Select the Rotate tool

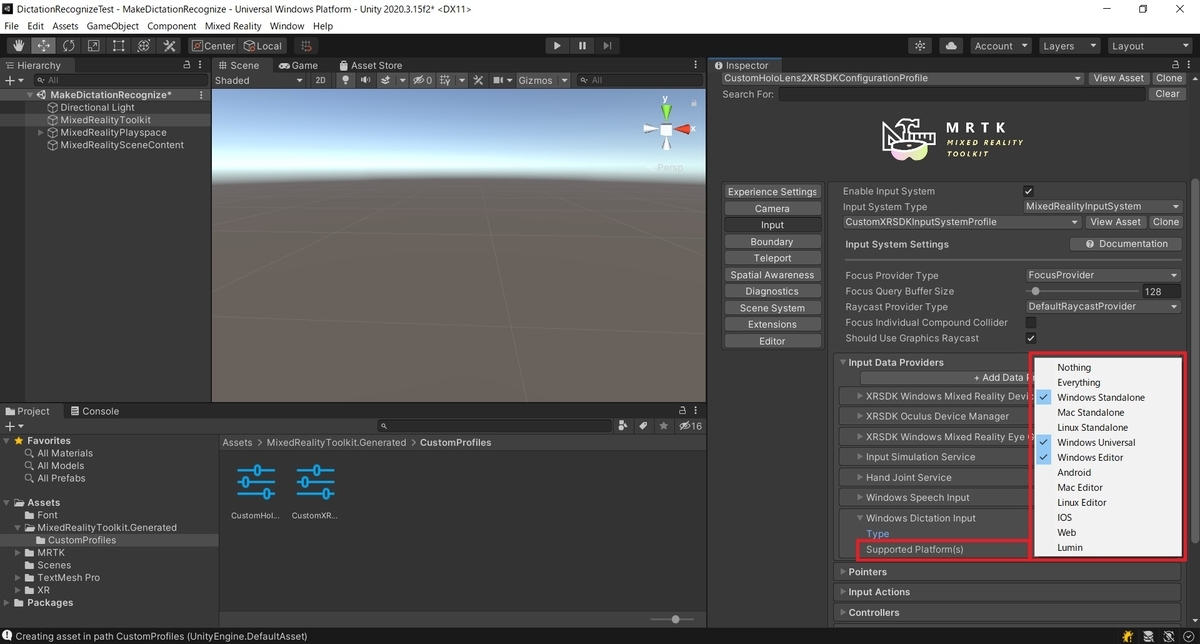[69, 46]
